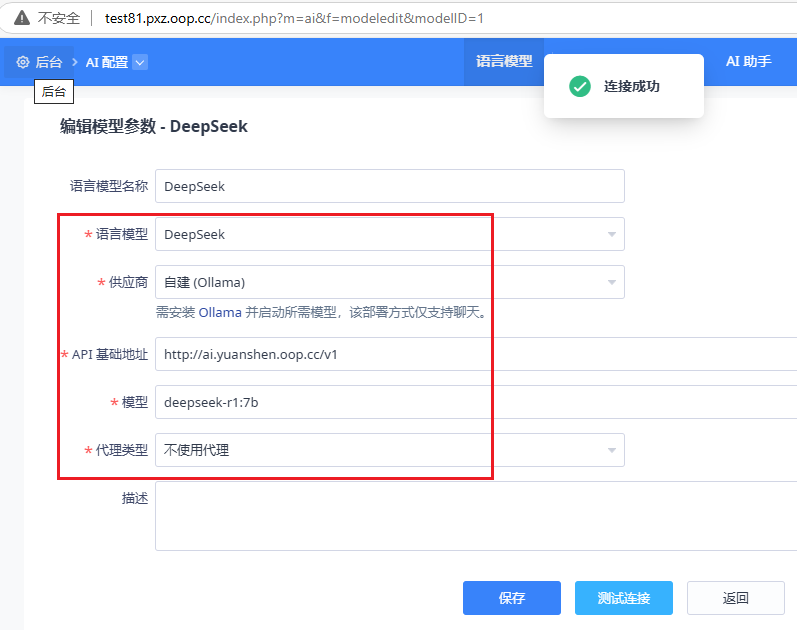Click the 编辑模型参数 - DeepSeek heading
Image resolution: width=797 pixels, height=630 pixels.
(154, 126)
